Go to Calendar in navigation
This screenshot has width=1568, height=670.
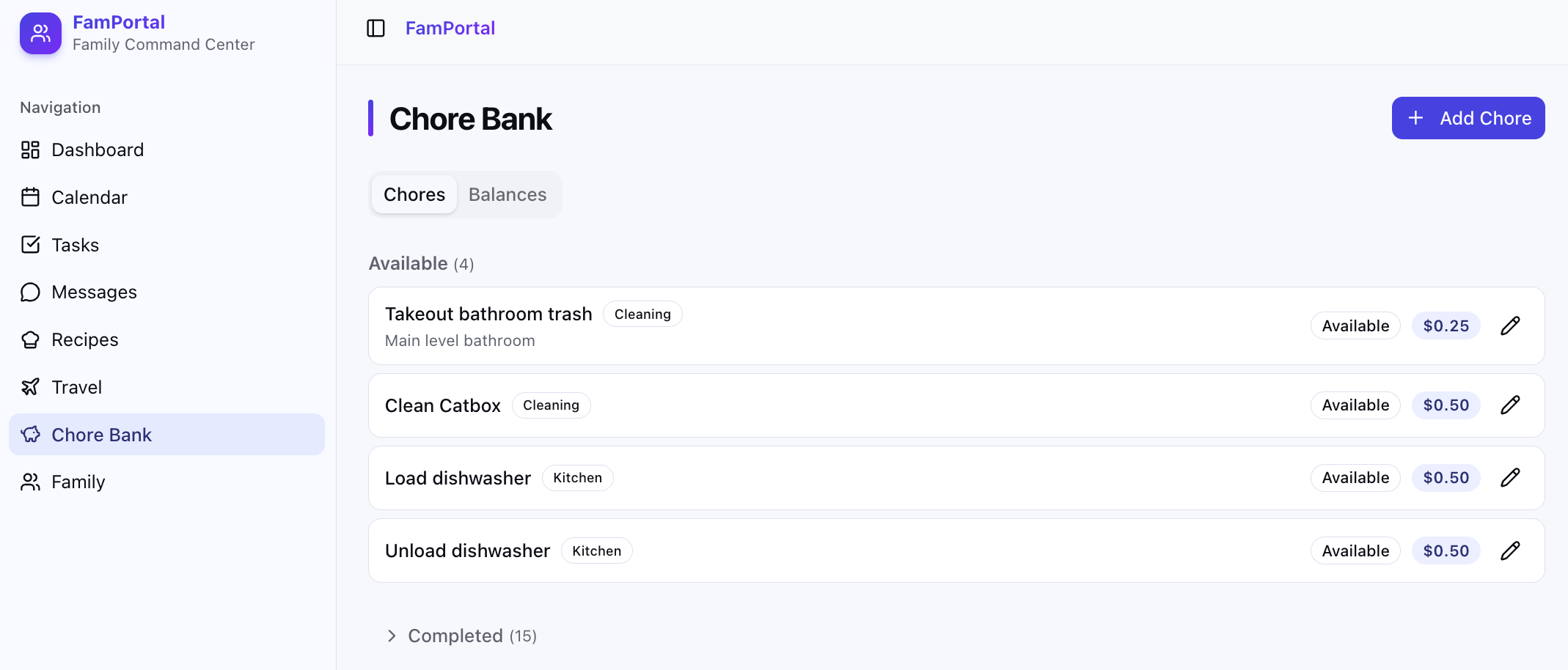click(x=89, y=198)
